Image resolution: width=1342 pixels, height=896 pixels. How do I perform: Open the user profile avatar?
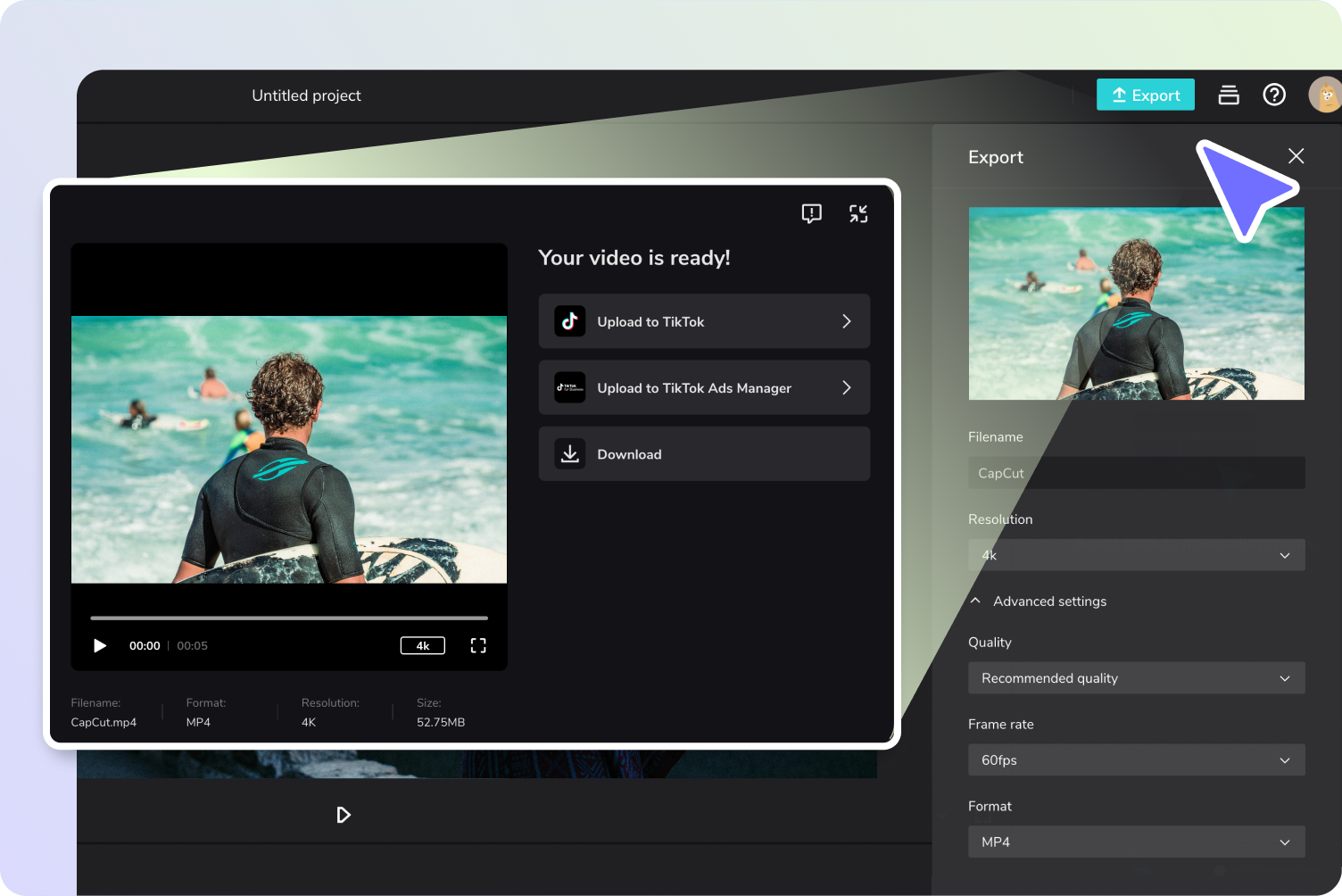coord(1325,95)
